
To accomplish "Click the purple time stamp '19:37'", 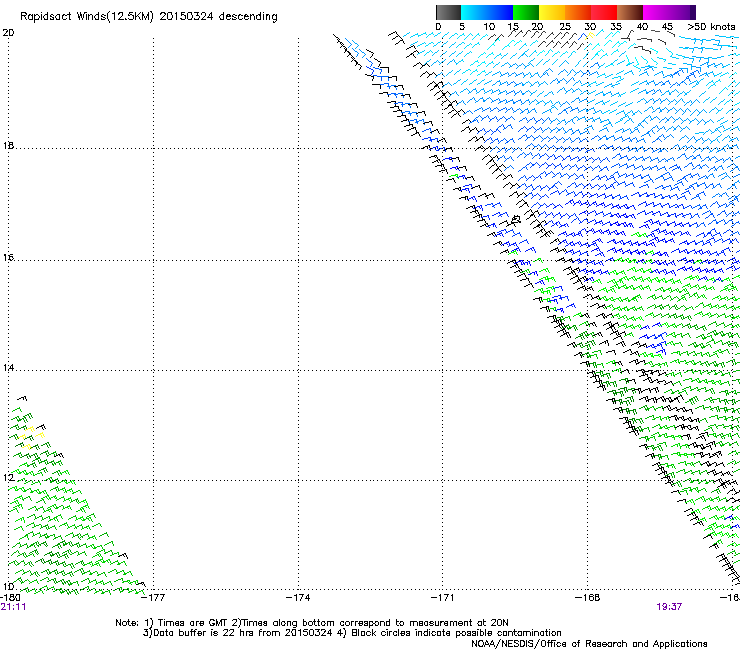I will point(669,607).
